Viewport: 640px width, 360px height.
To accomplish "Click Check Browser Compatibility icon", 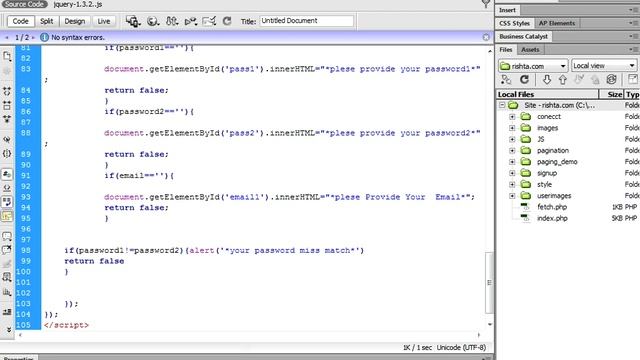I will pos(209,21).
